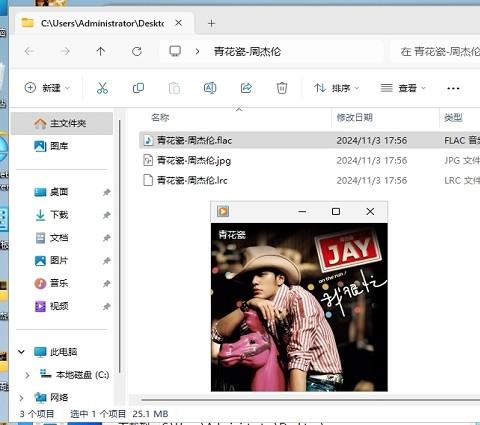This screenshot has height=425, width=480.
Task: Click the blank page icon of lrc file
Action: point(148,180)
